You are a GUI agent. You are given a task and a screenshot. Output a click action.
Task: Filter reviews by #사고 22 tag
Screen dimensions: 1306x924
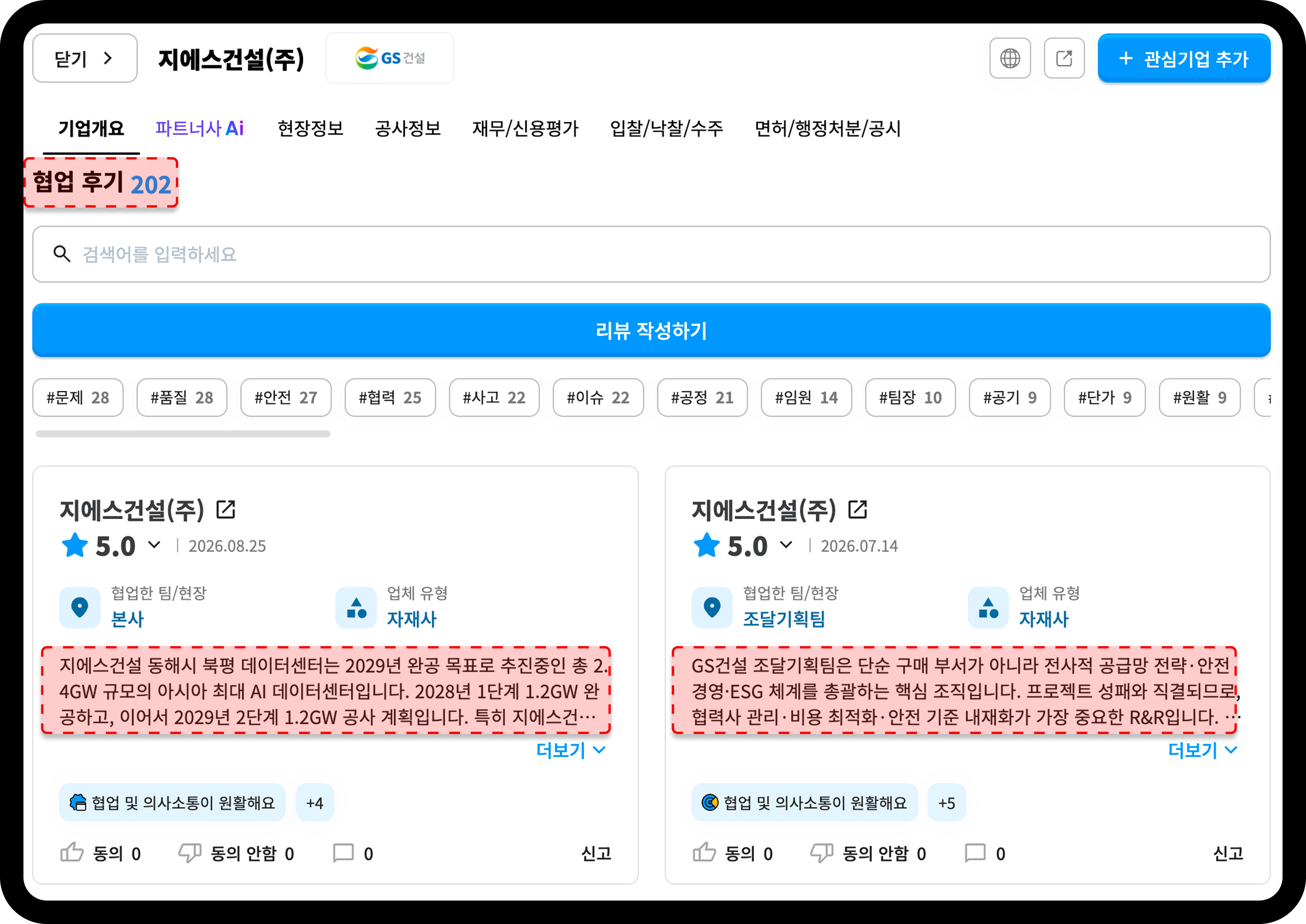pyautogui.click(x=494, y=398)
